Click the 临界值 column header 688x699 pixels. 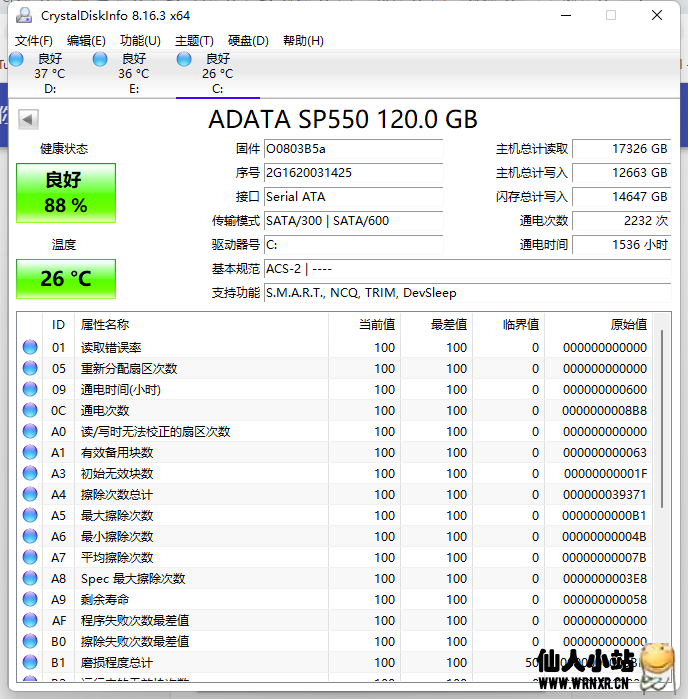point(508,325)
